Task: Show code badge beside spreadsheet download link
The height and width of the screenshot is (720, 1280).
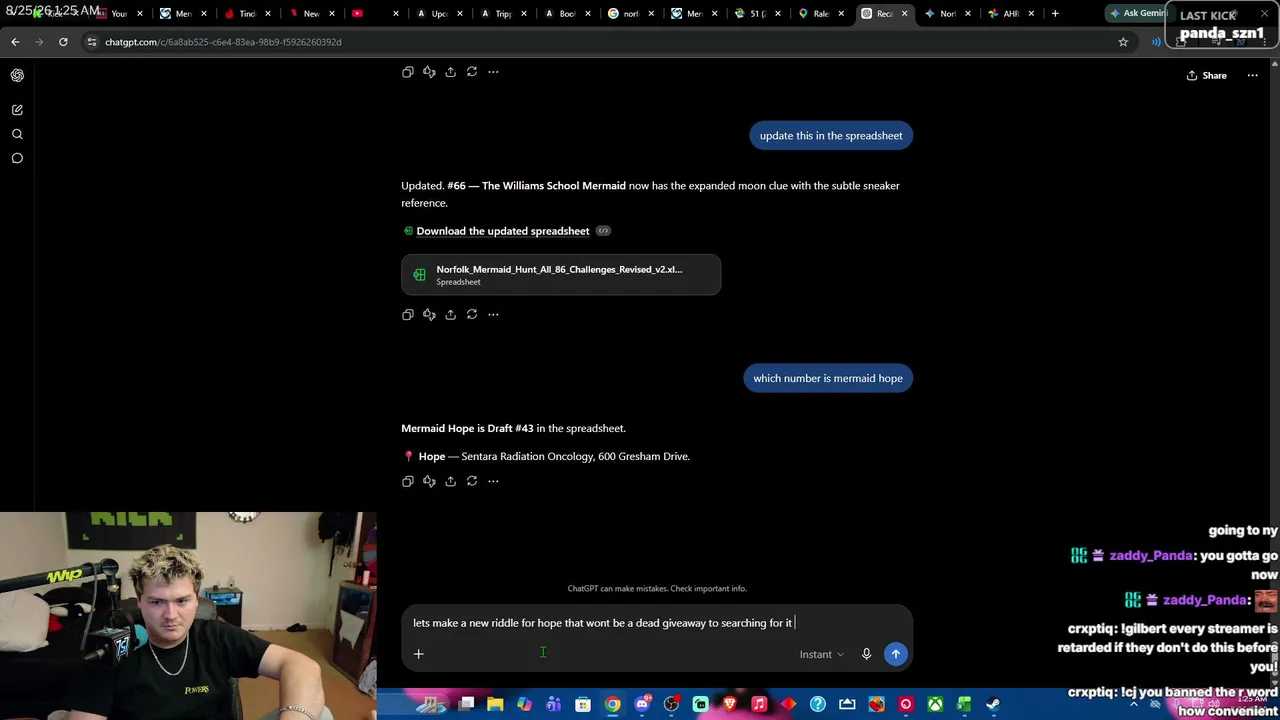Action: point(603,231)
